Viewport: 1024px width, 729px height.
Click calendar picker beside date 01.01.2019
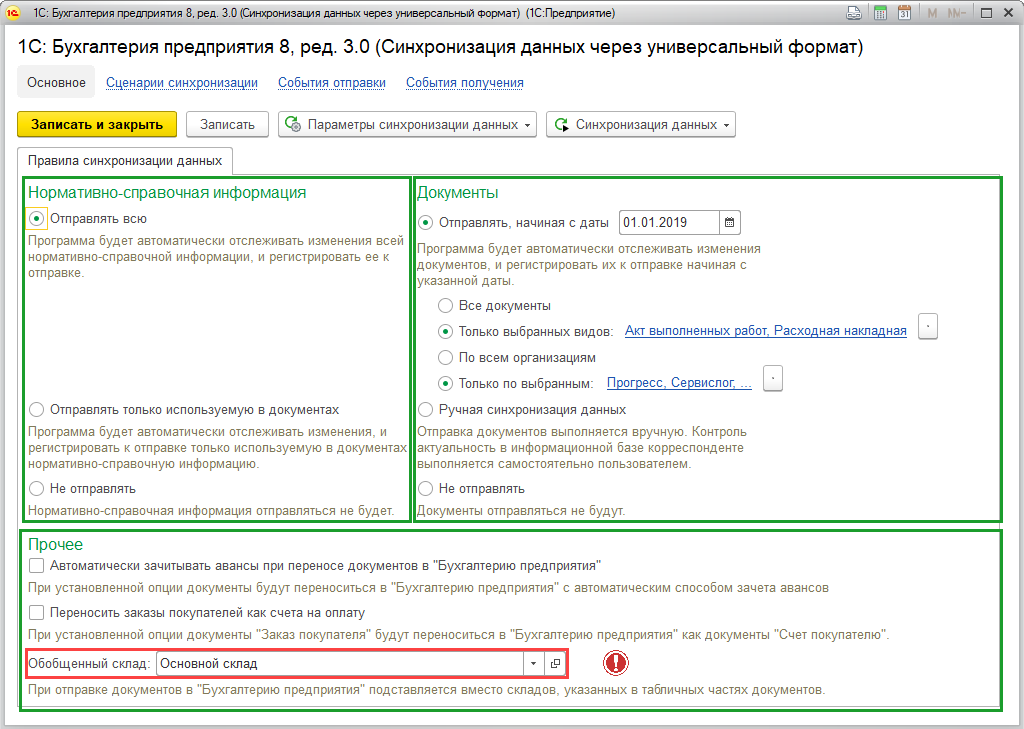(x=729, y=222)
